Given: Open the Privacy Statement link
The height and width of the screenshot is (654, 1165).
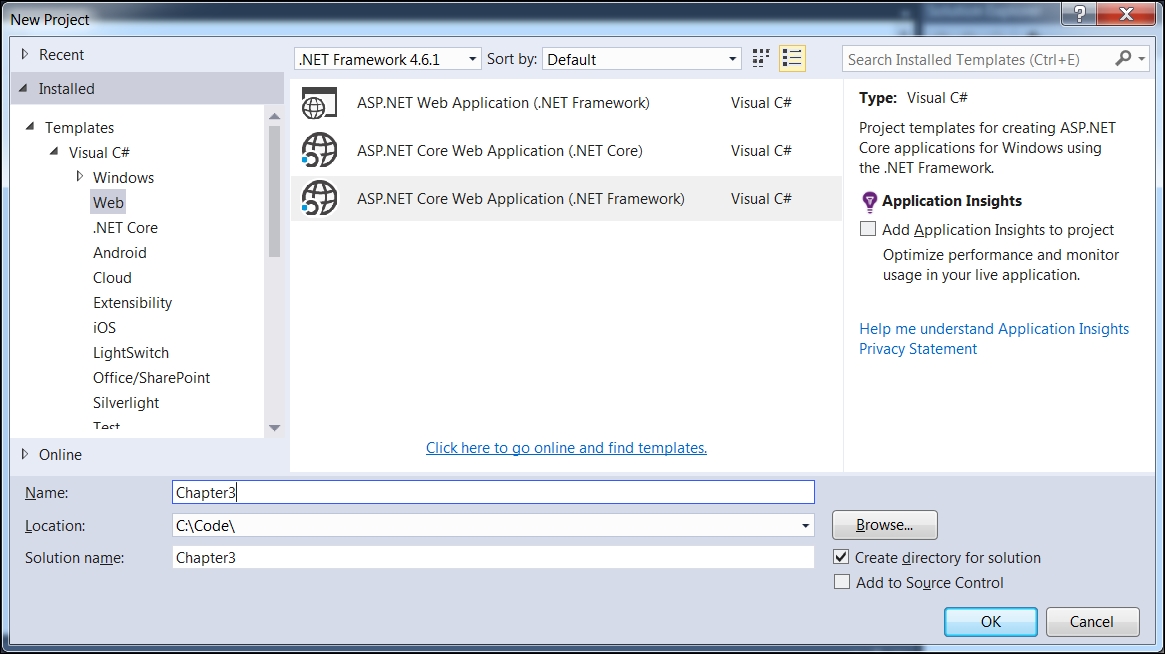Looking at the screenshot, I should [x=918, y=349].
